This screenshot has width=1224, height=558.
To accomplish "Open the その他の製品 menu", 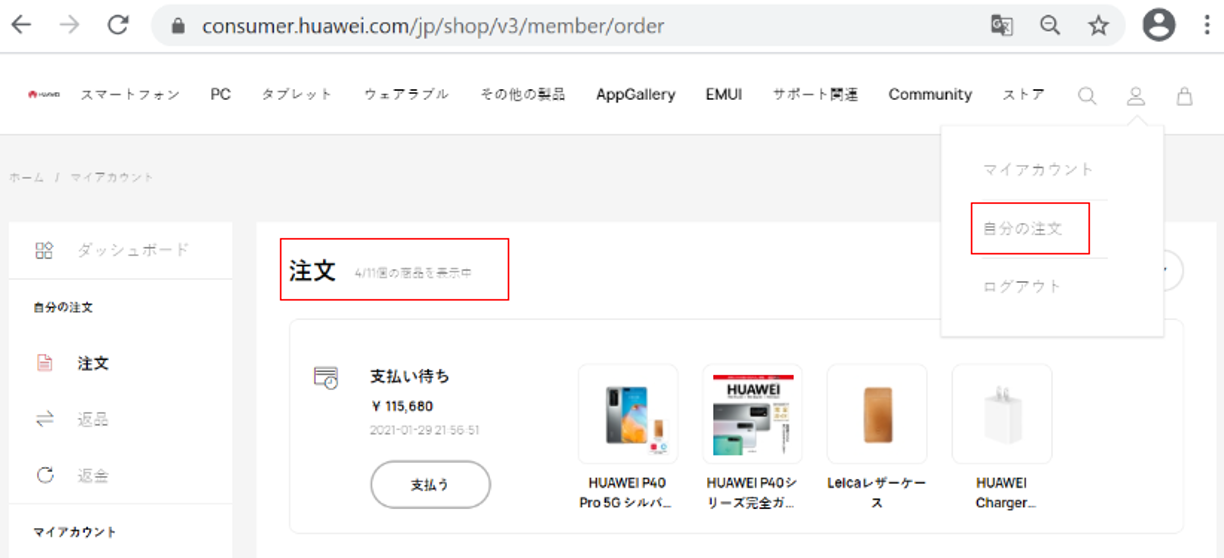I will [522, 95].
